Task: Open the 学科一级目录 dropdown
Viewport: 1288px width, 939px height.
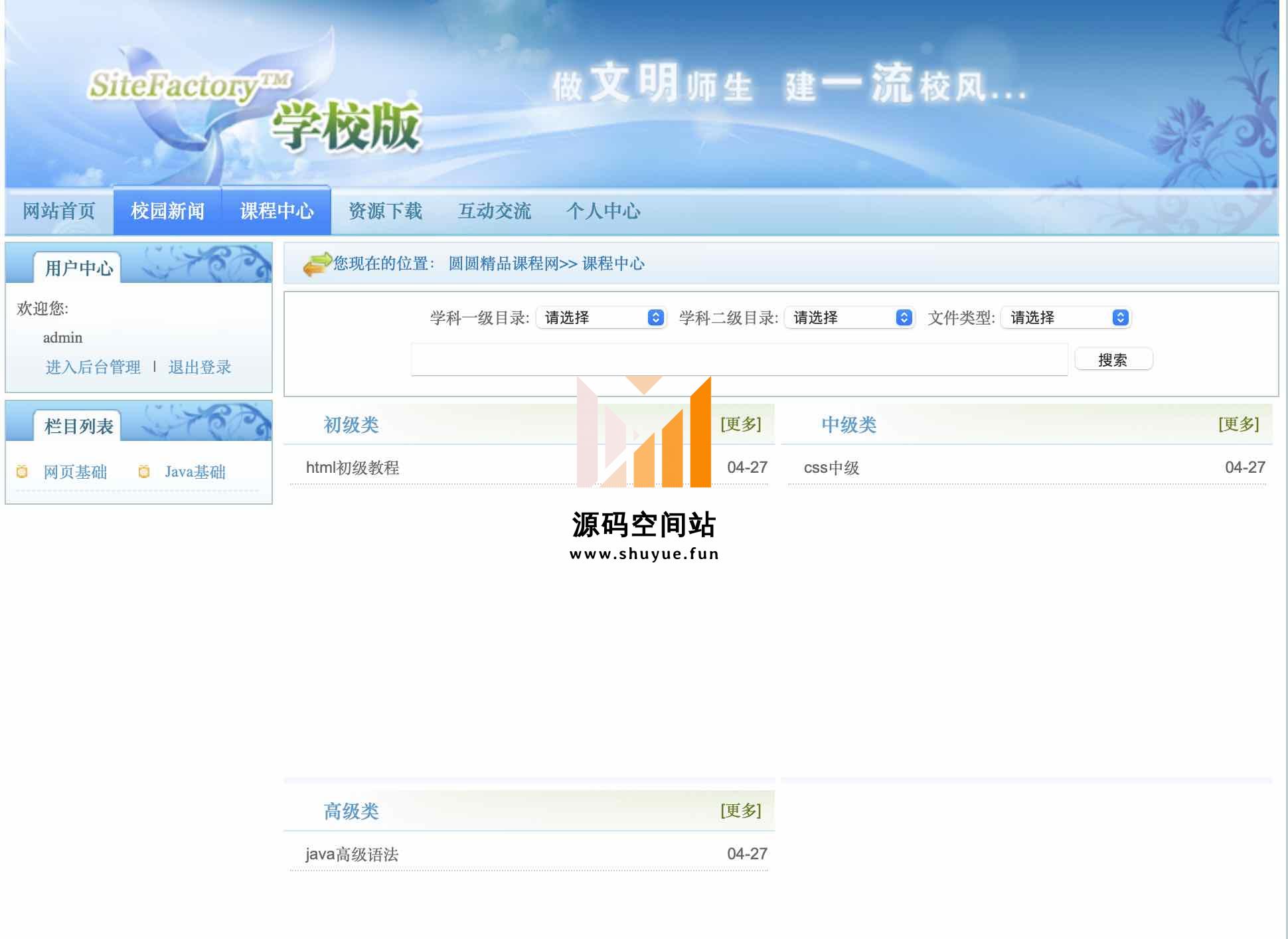Action: (601, 317)
